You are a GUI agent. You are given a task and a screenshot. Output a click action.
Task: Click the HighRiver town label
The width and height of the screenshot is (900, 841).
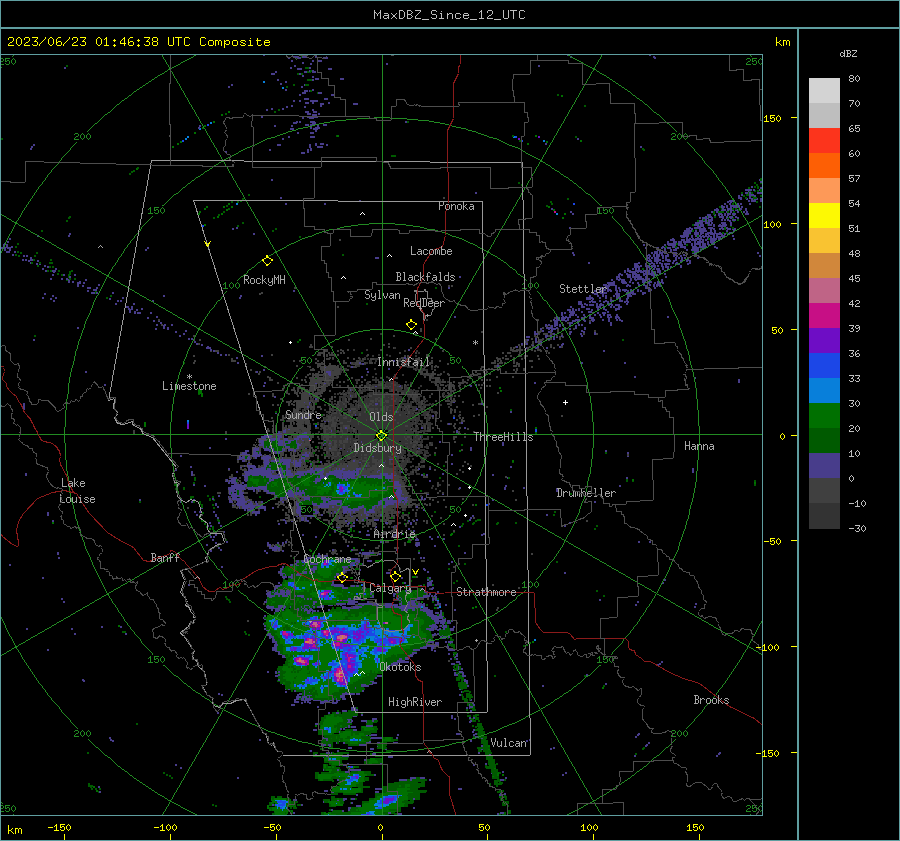415,702
